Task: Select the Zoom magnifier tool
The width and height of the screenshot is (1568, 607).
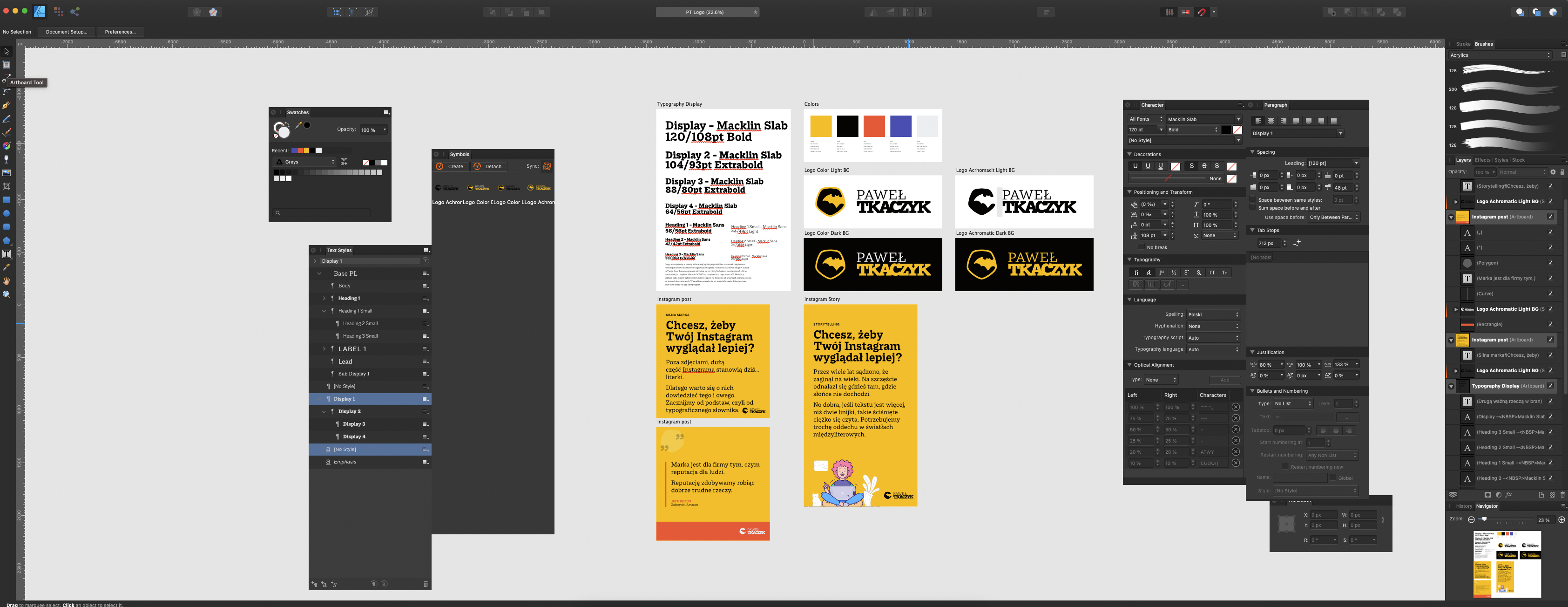Action: pos(7,294)
